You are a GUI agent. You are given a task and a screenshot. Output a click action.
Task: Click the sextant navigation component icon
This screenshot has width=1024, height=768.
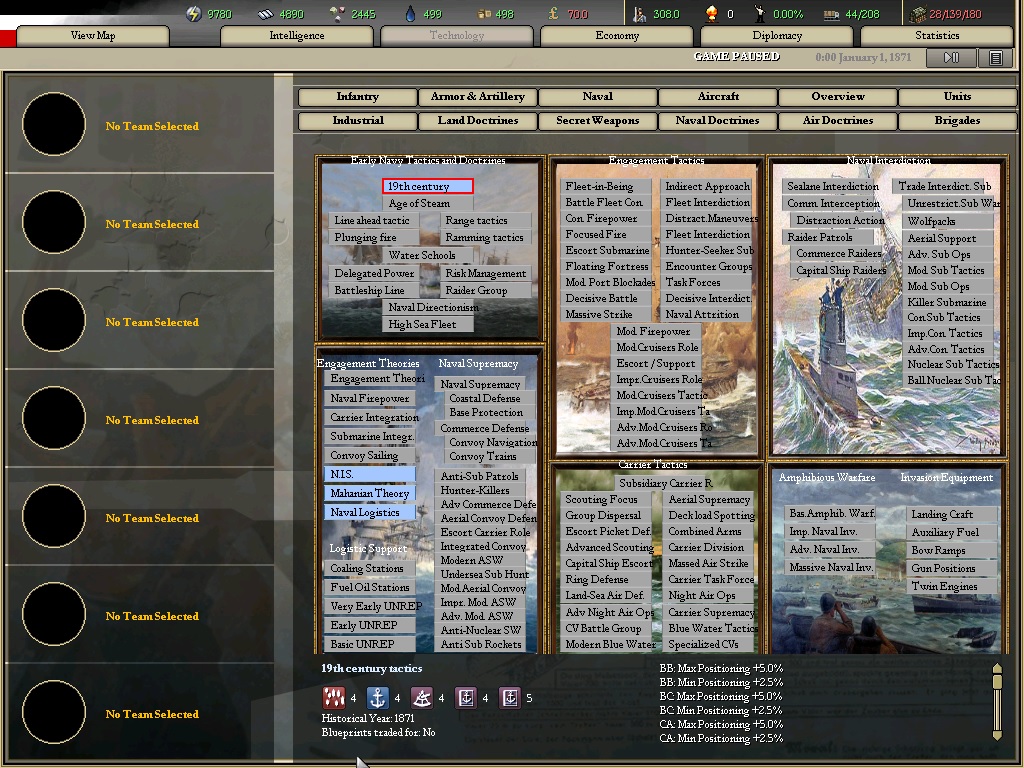click(x=421, y=698)
